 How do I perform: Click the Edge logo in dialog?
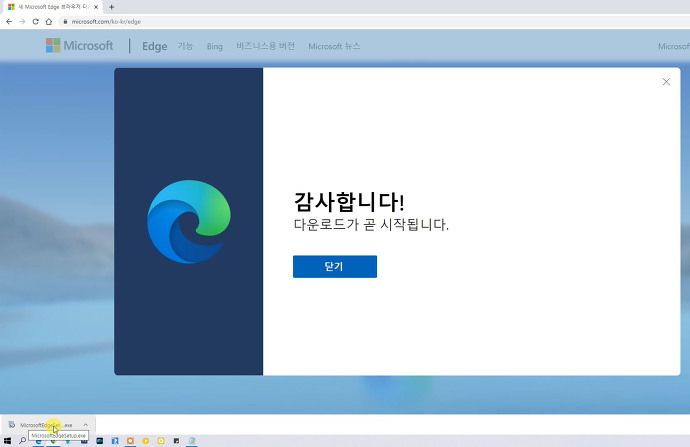coord(189,222)
